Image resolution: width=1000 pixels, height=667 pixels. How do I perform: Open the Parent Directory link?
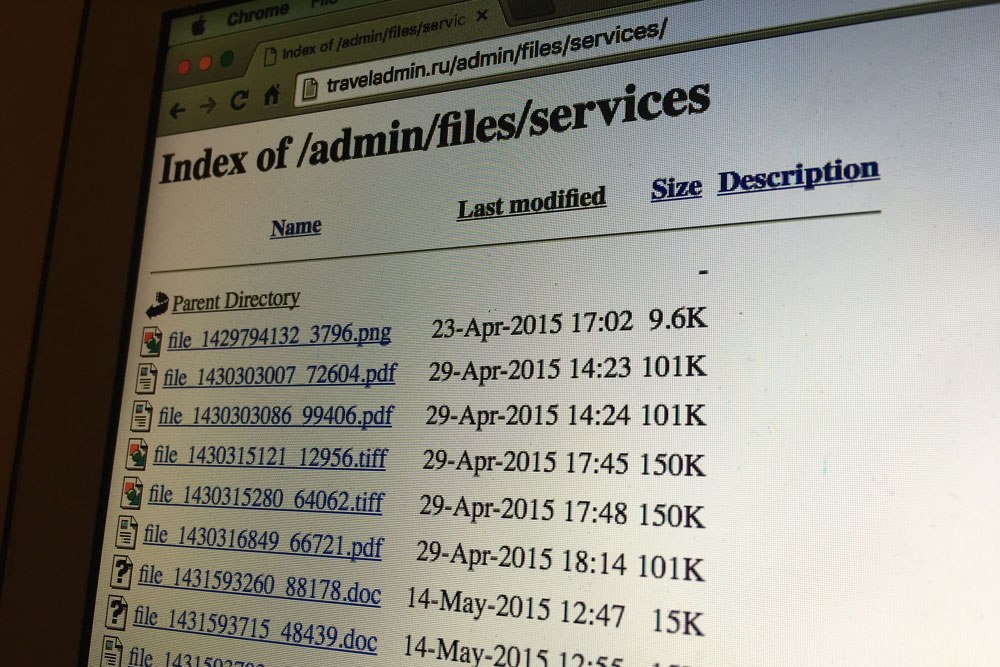pos(236,300)
